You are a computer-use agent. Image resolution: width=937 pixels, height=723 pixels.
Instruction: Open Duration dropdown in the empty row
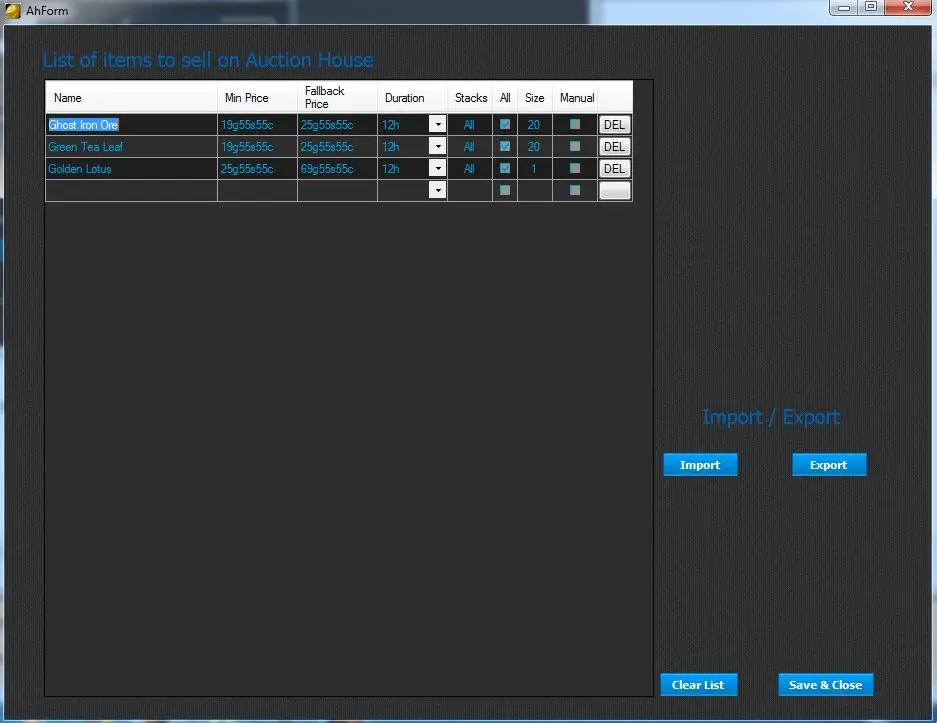437,191
